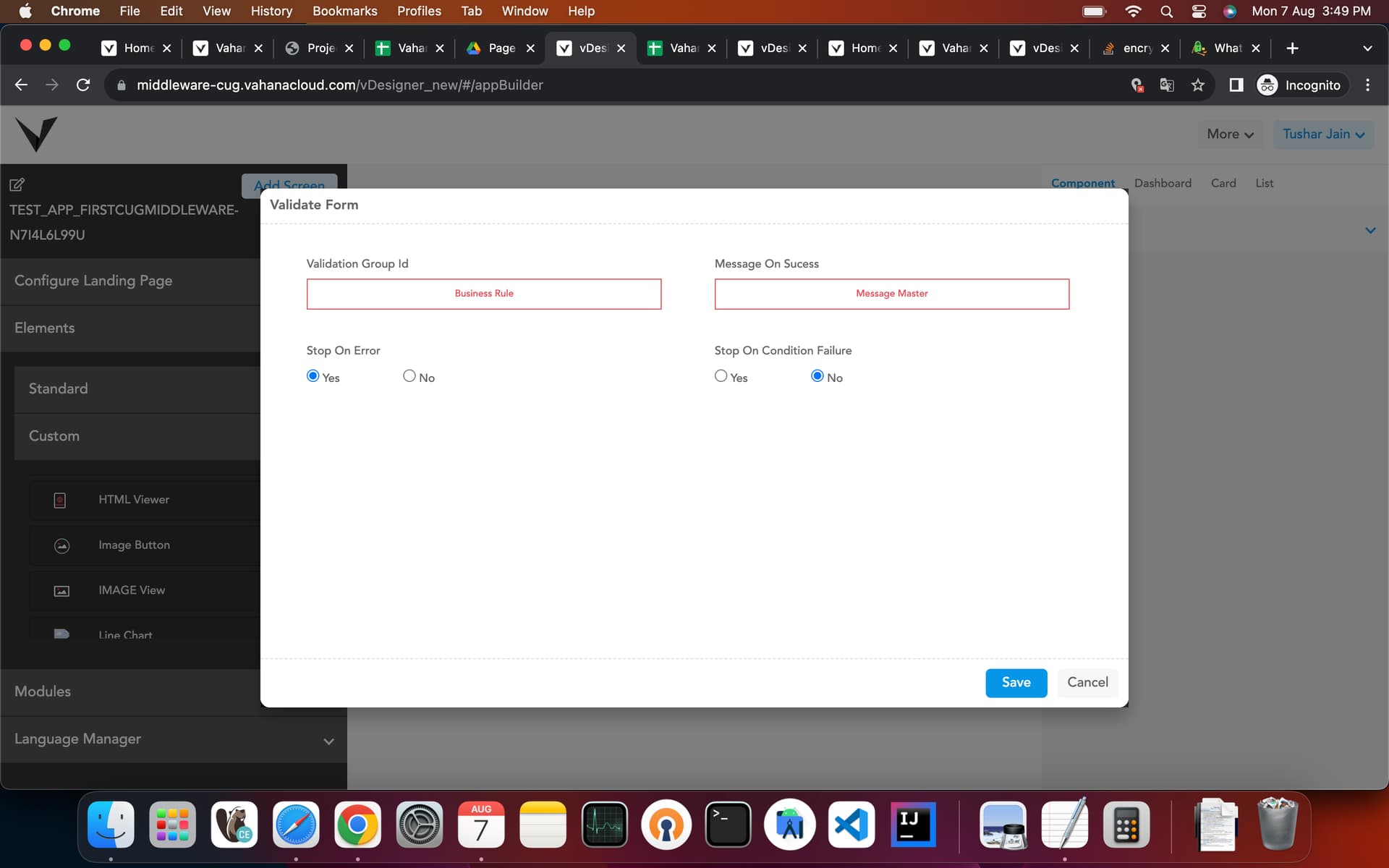Expand the Language Manager section
This screenshot has height=868, width=1389.
click(x=328, y=741)
